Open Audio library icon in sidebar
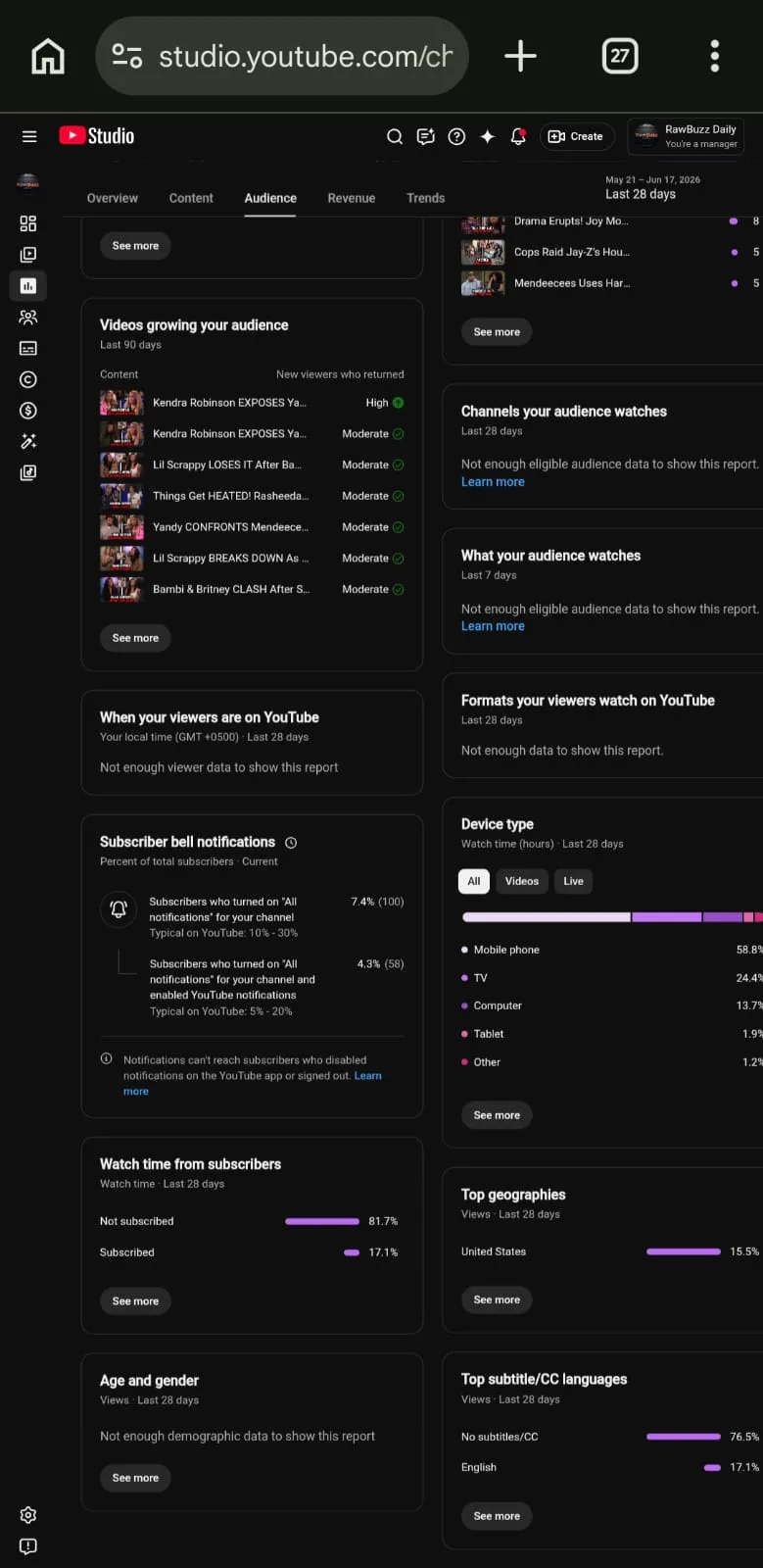 click(28, 472)
